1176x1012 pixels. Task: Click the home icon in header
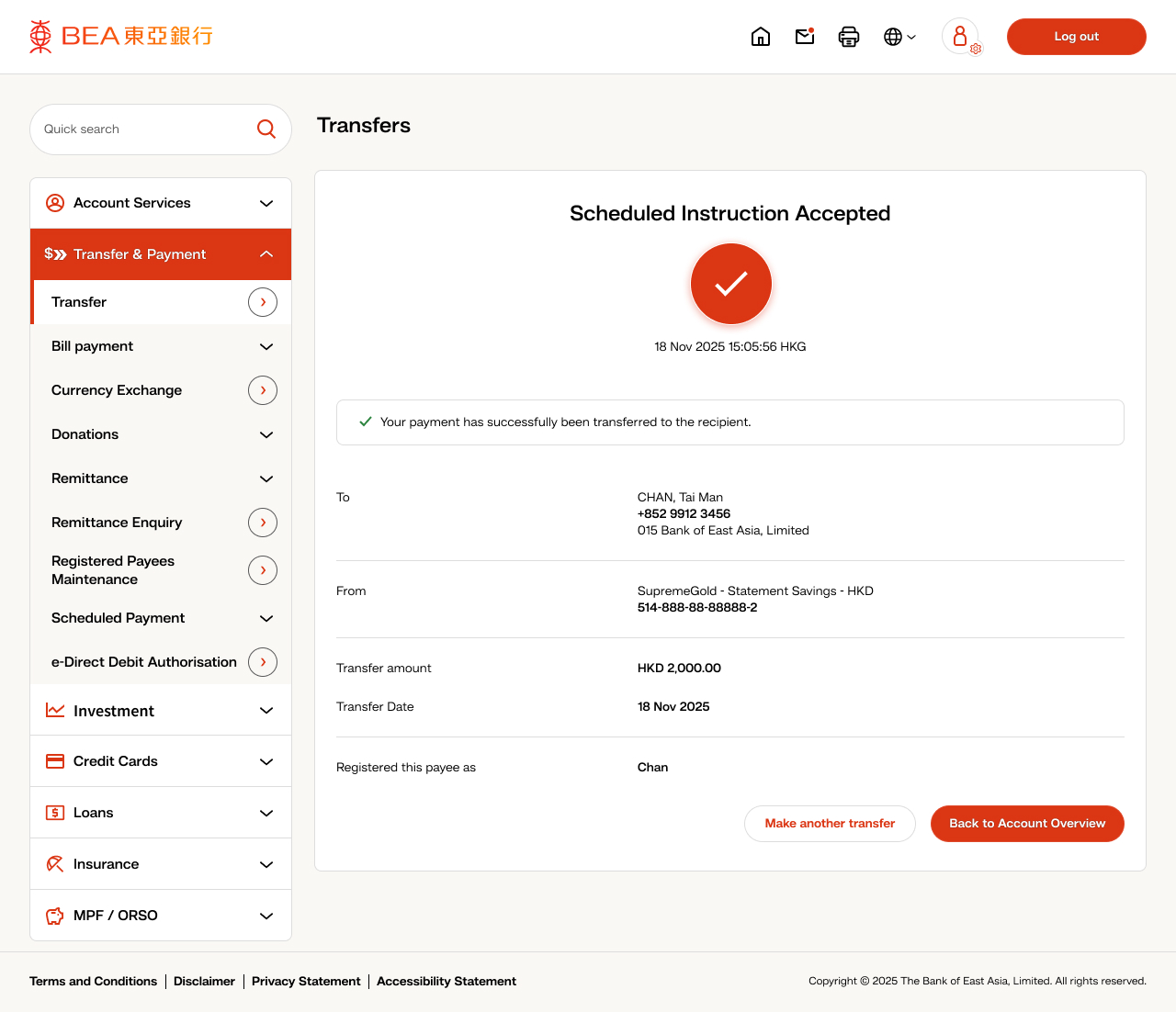pos(761,37)
